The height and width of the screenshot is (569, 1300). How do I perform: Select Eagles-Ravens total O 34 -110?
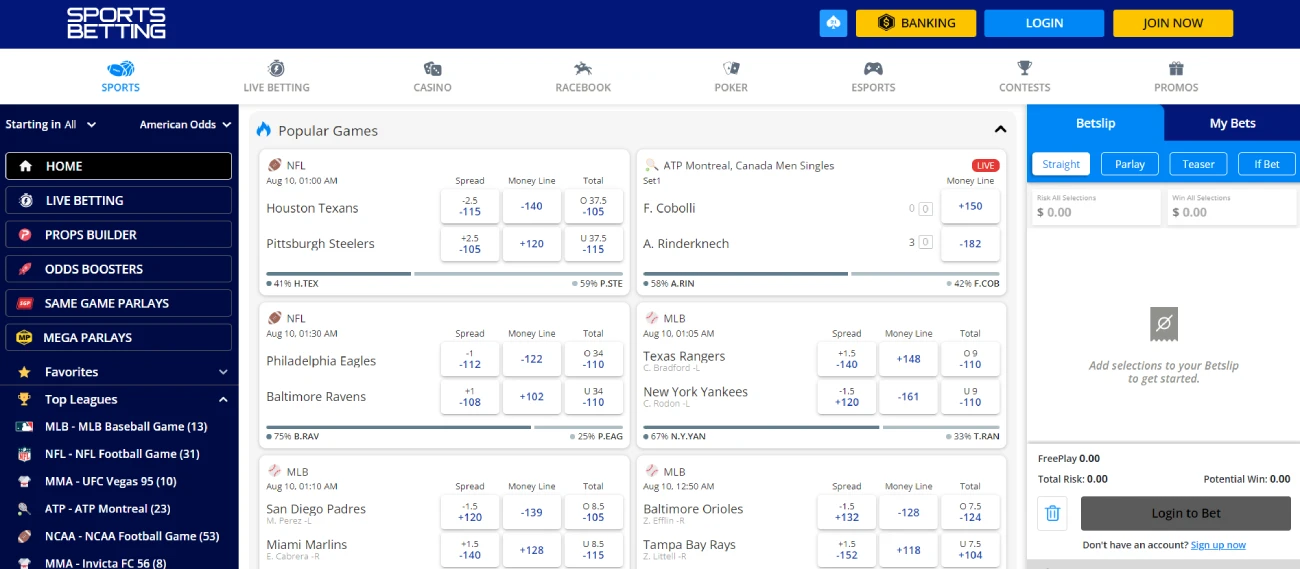coord(594,359)
